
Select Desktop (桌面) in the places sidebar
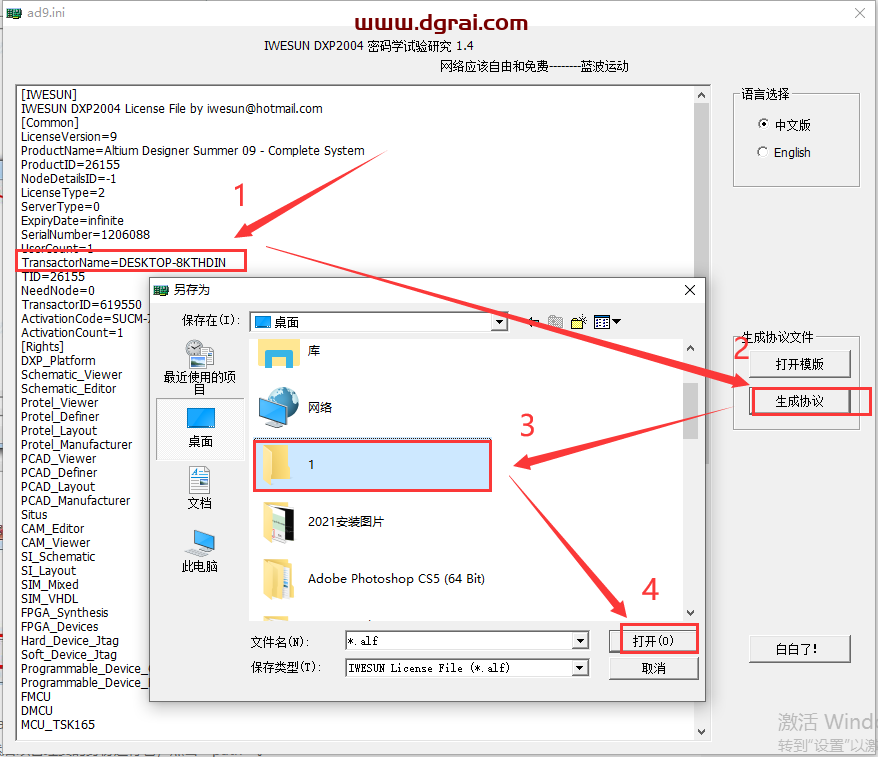200,426
